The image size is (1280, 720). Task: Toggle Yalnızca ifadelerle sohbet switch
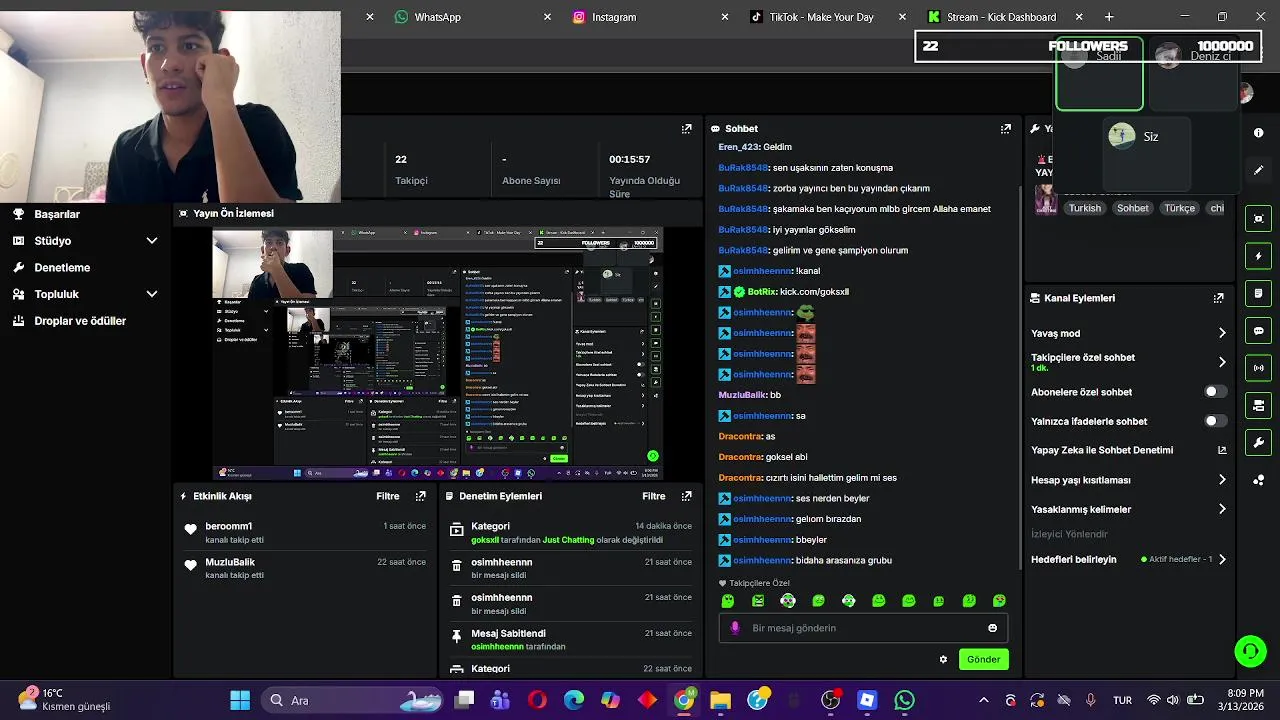pyautogui.click(x=1215, y=421)
